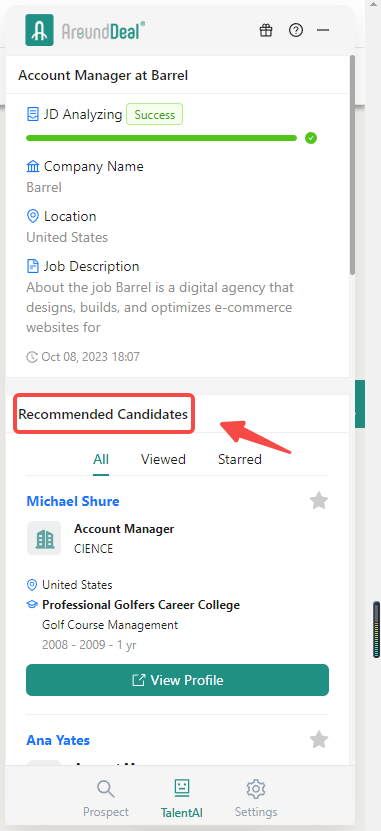The width and height of the screenshot is (381, 831).
Task: Click the JD Analyzing progress bar
Action: (x=161, y=138)
